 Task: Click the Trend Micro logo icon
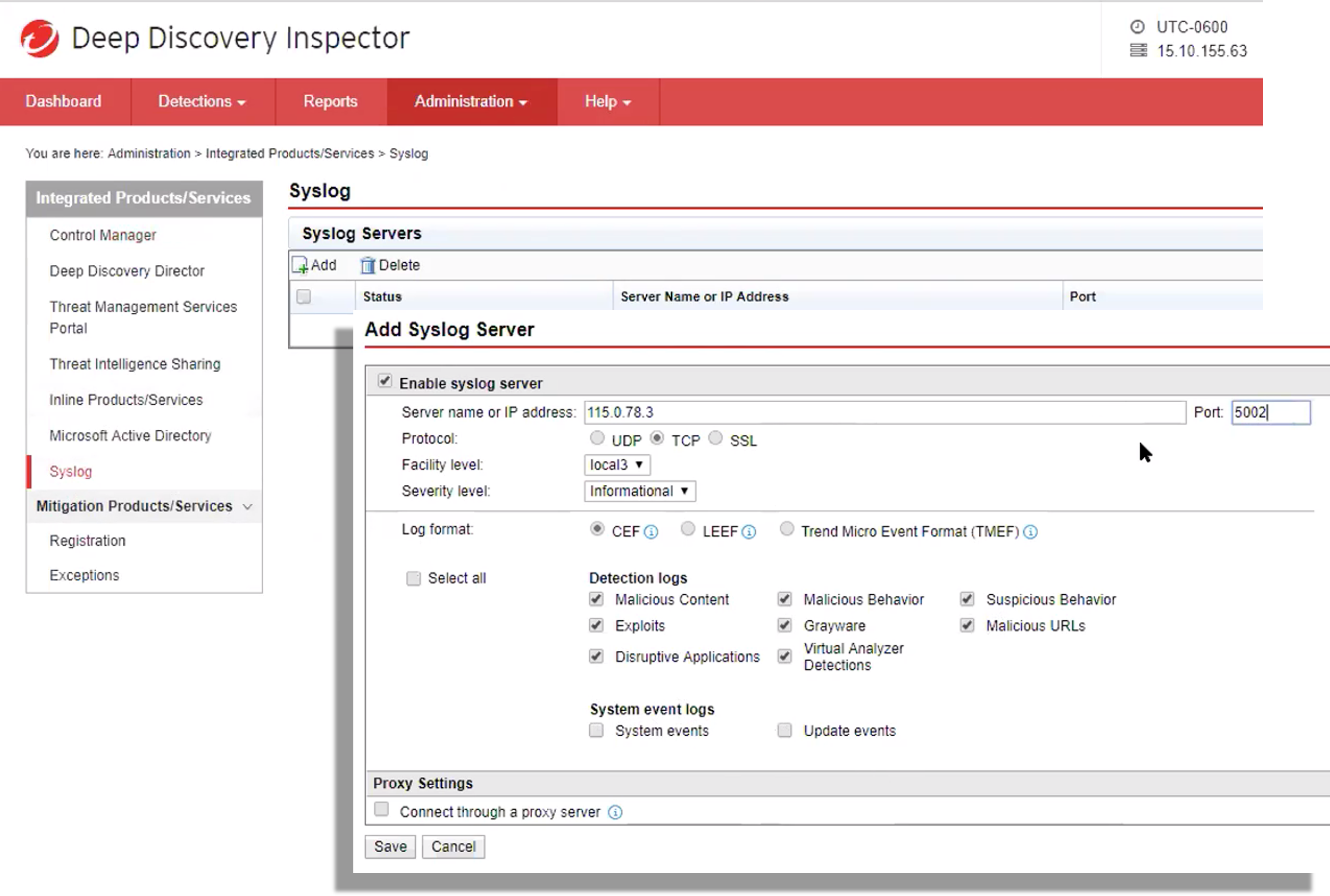[40, 39]
